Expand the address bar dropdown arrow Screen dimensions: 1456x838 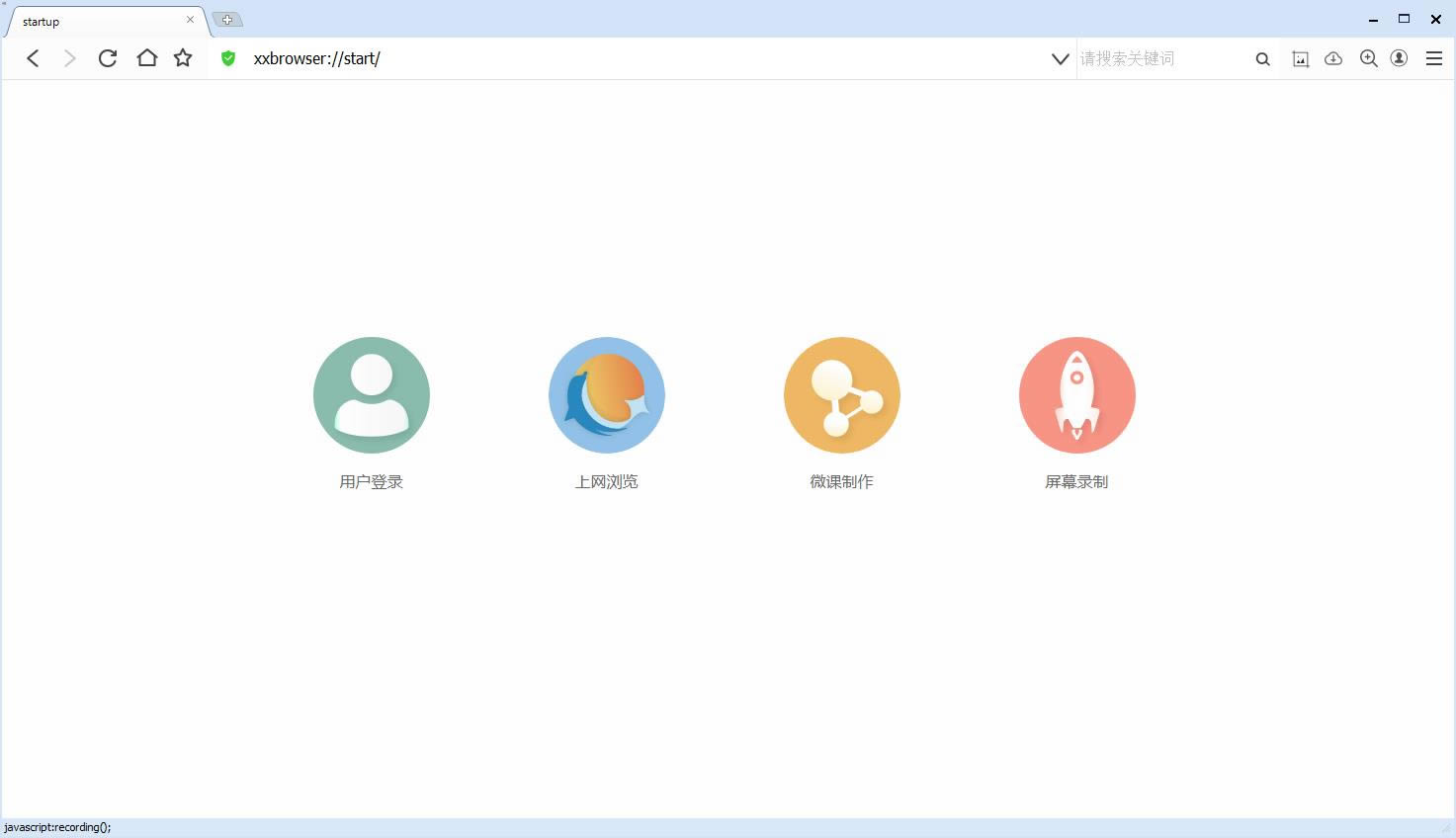(1060, 59)
